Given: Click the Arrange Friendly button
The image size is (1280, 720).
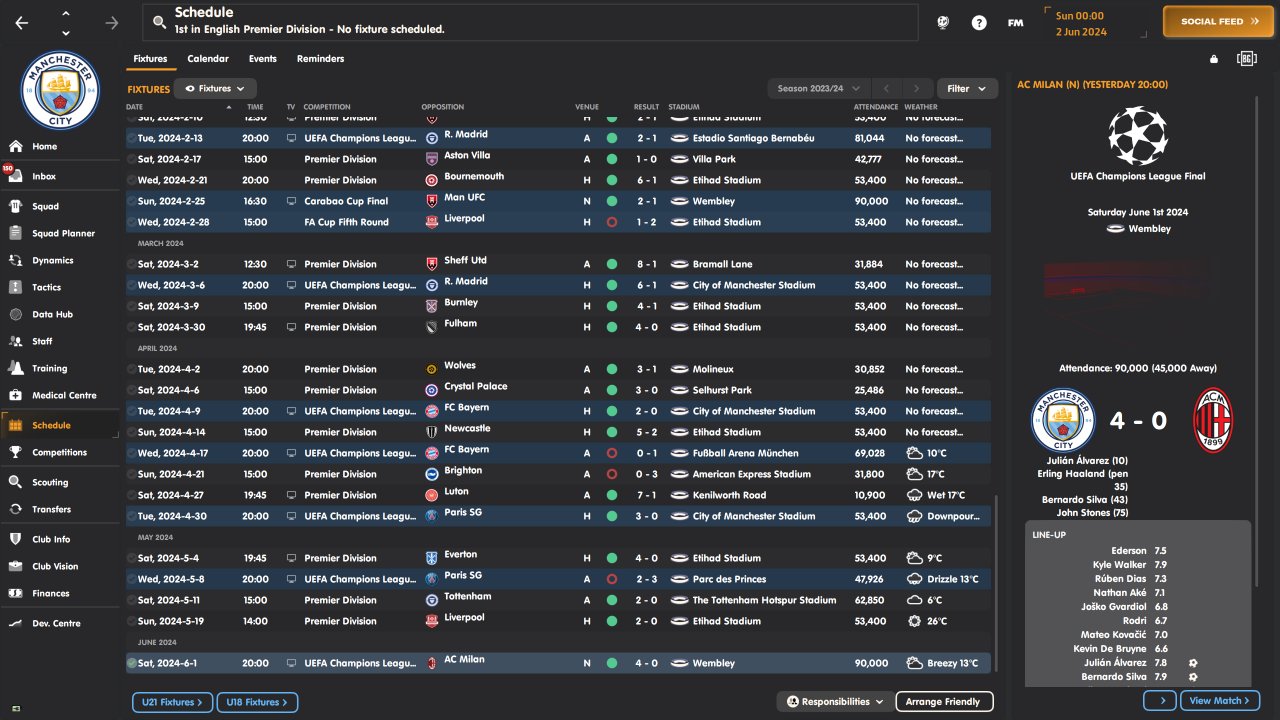Looking at the screenshot, I should (x=943, y=702).
